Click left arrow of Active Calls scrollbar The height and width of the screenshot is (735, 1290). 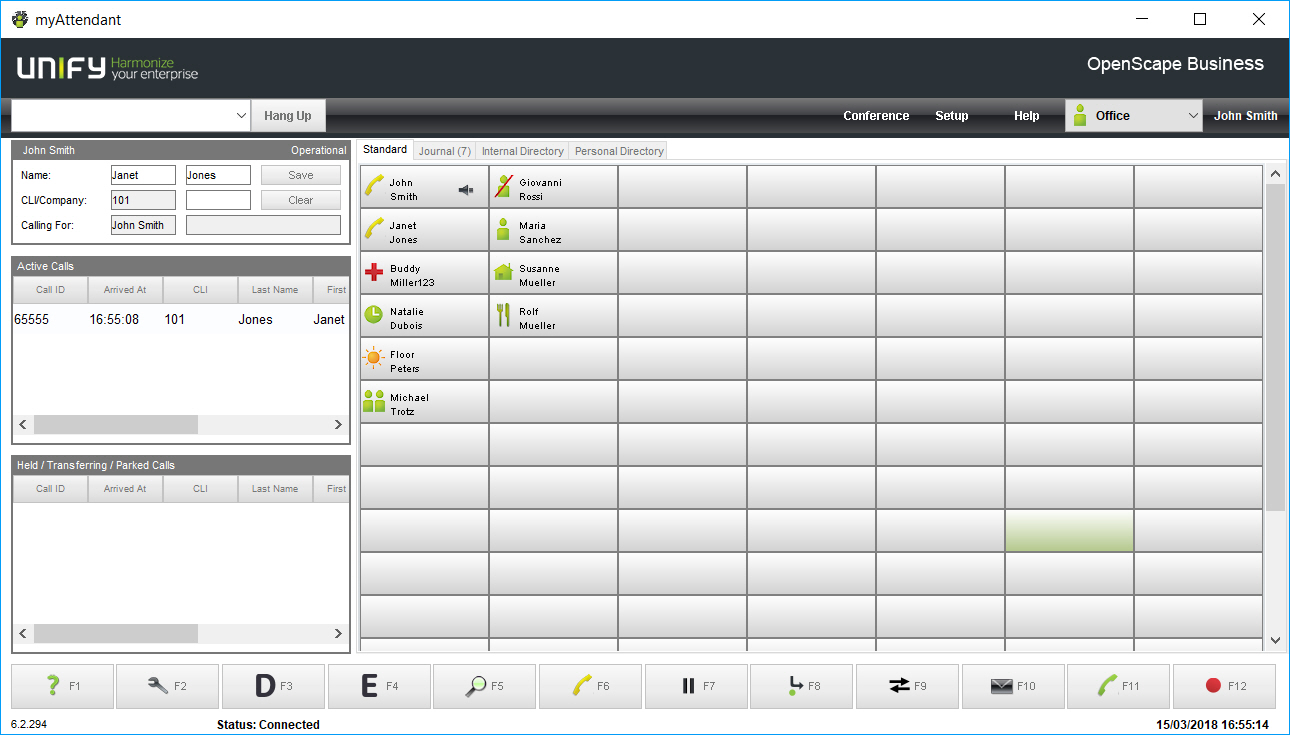point(23,425)
